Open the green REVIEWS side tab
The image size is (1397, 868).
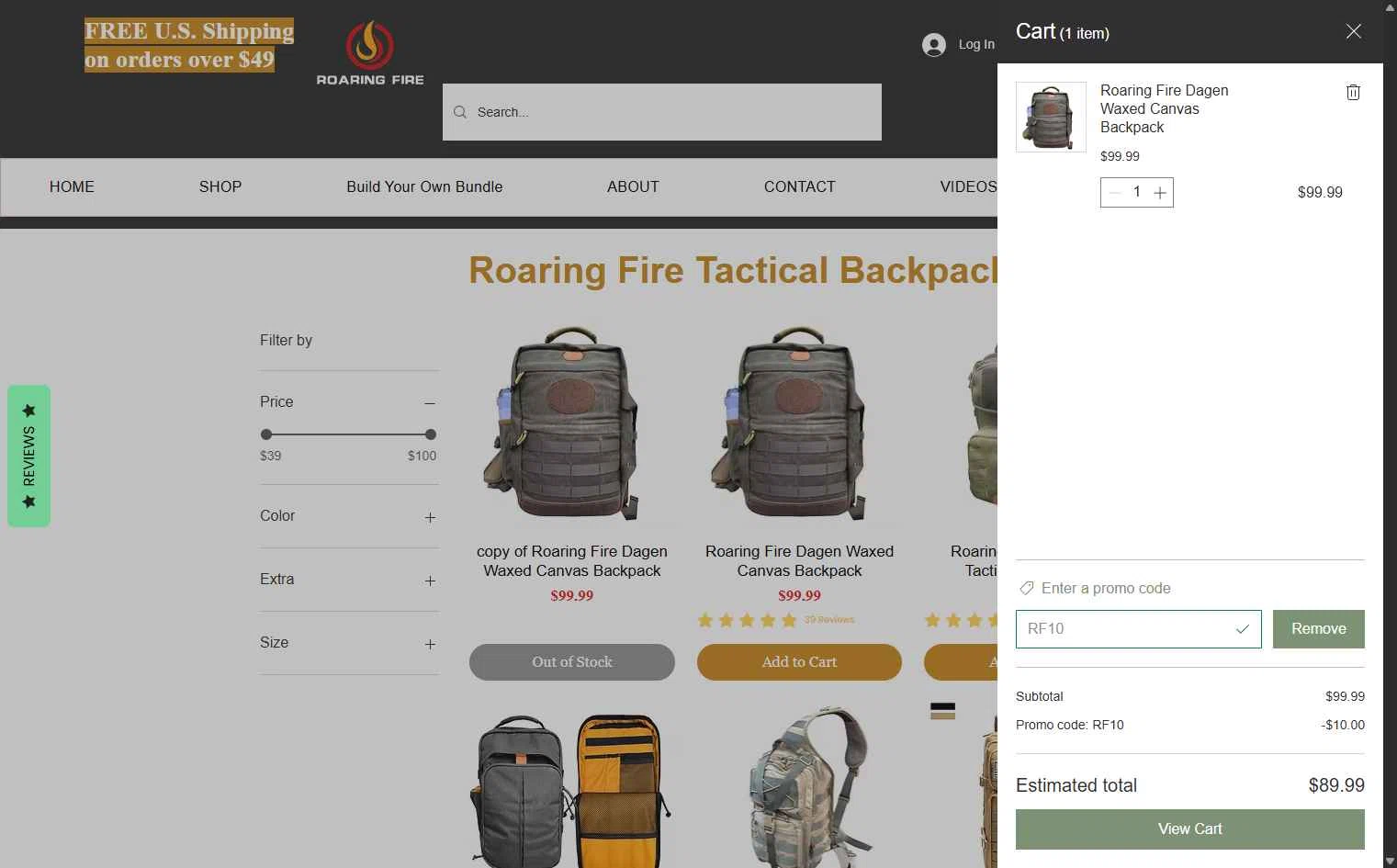(29, 456)
